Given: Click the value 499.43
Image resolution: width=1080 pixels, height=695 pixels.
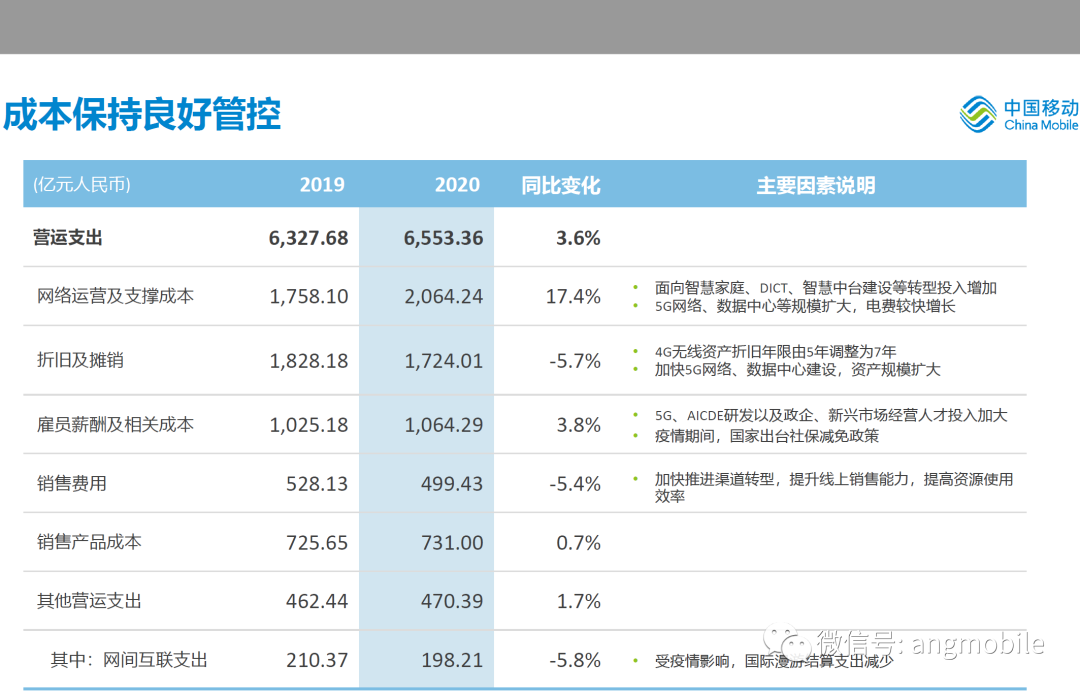Looking at the screenshot, I should tap(452, 484).
